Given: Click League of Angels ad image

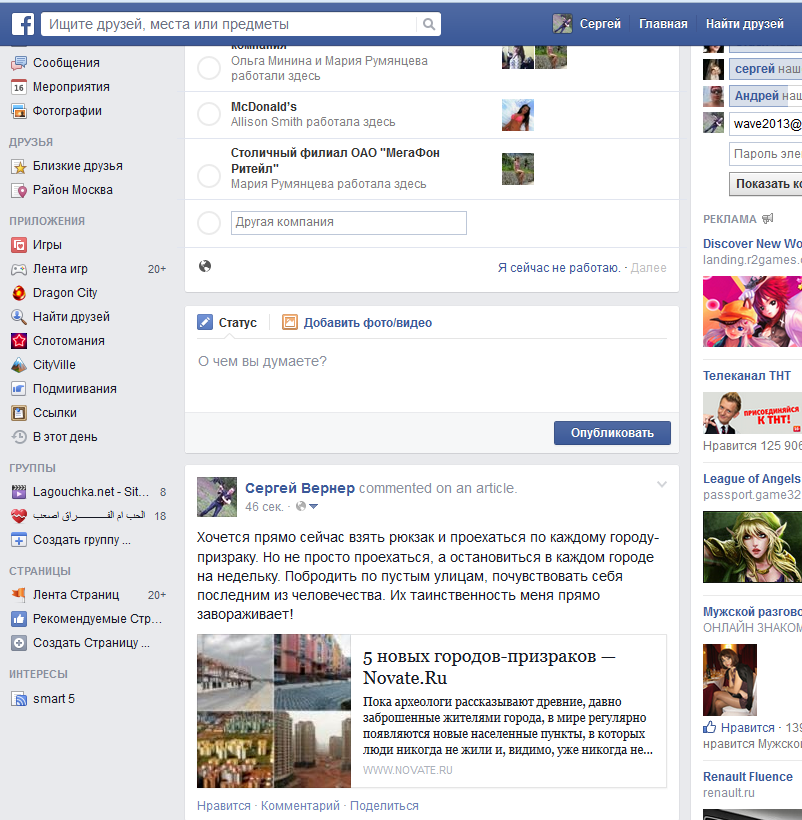Looking at the screenshot, I should [x=752, y=547].
